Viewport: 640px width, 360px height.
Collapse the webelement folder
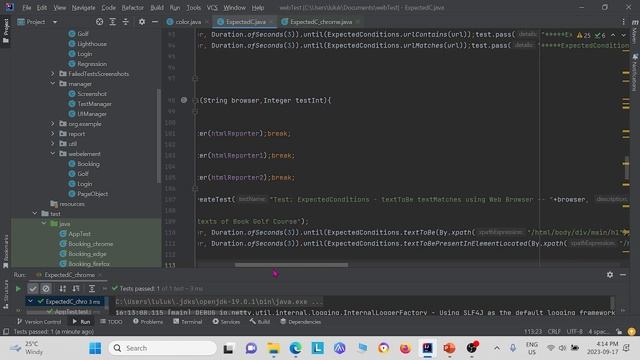click(x=53, y=153)
